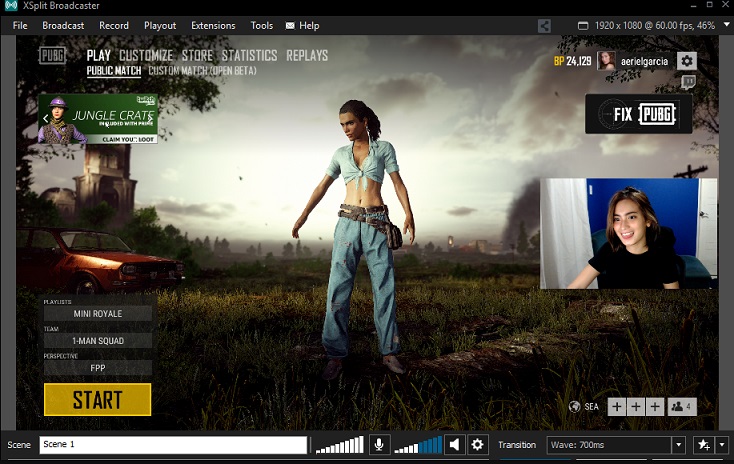
Task: Click the share icon in the menu bar
Action: (544, 26)
